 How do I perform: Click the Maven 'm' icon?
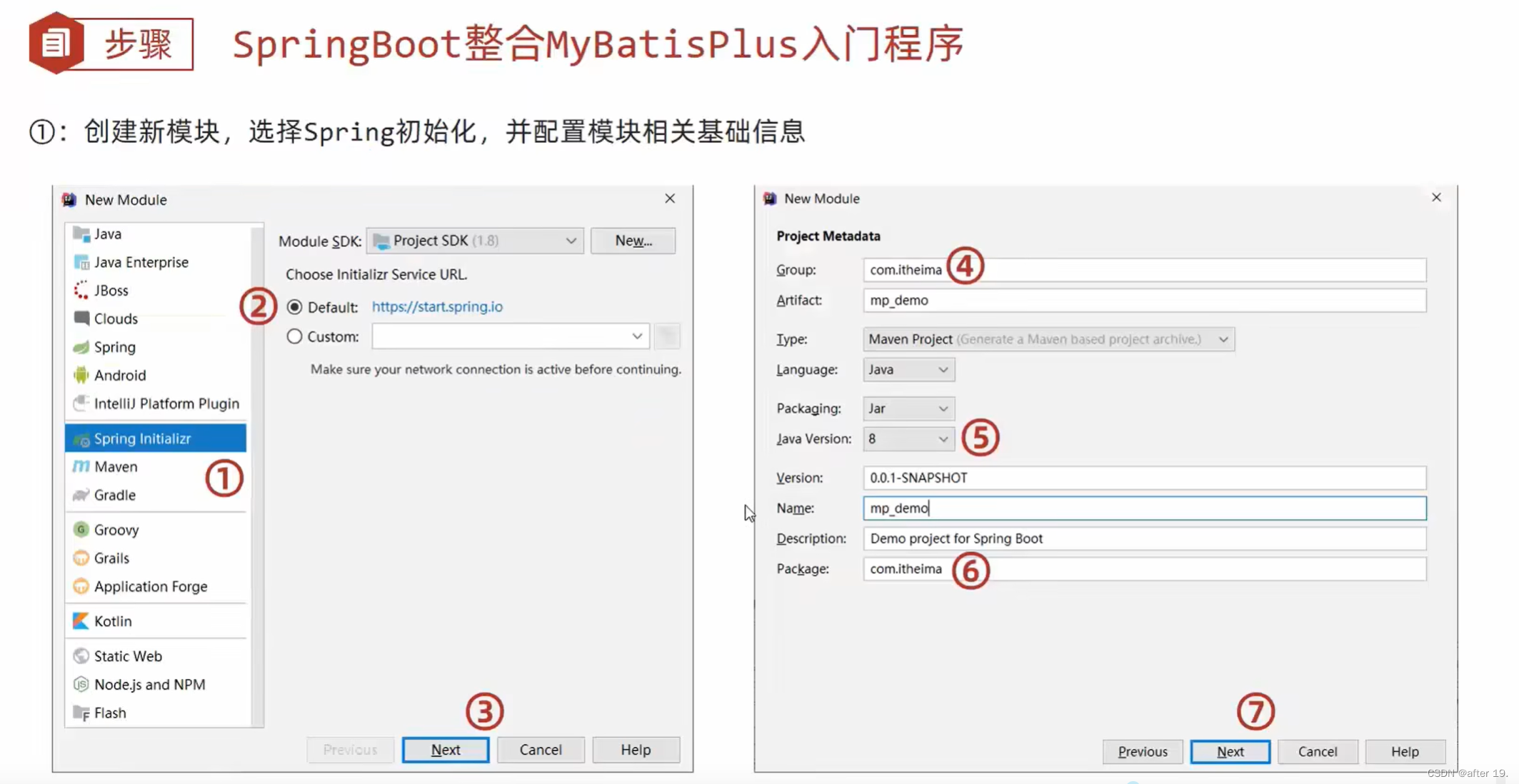pyautogui.click(x=81, y=466)
